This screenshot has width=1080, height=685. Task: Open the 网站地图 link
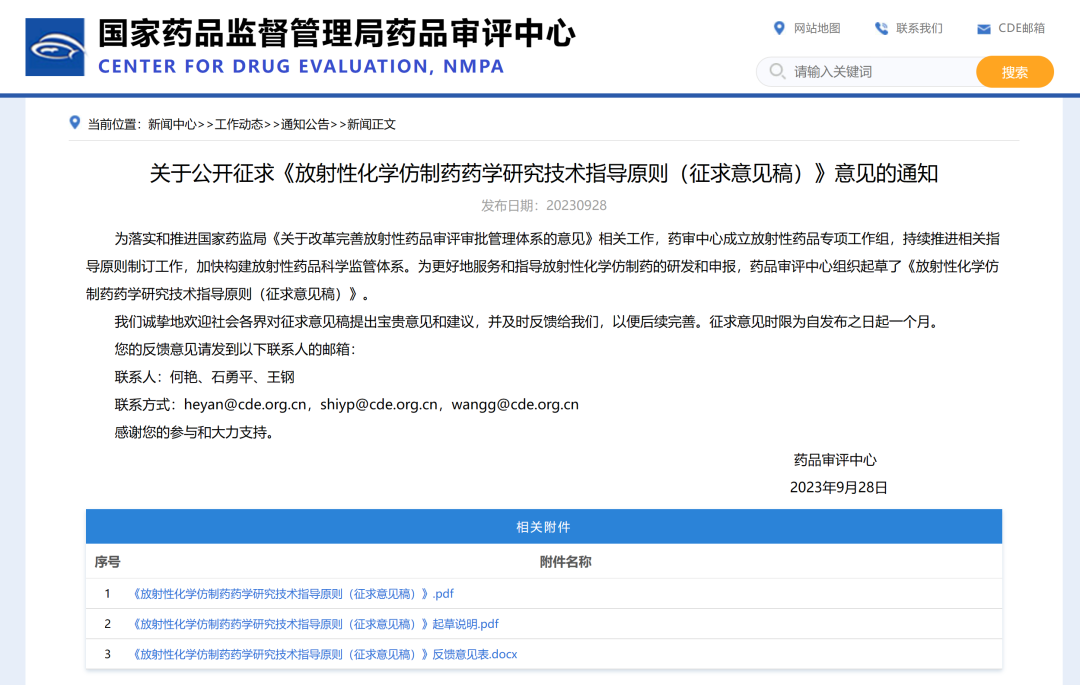(817, 28)
